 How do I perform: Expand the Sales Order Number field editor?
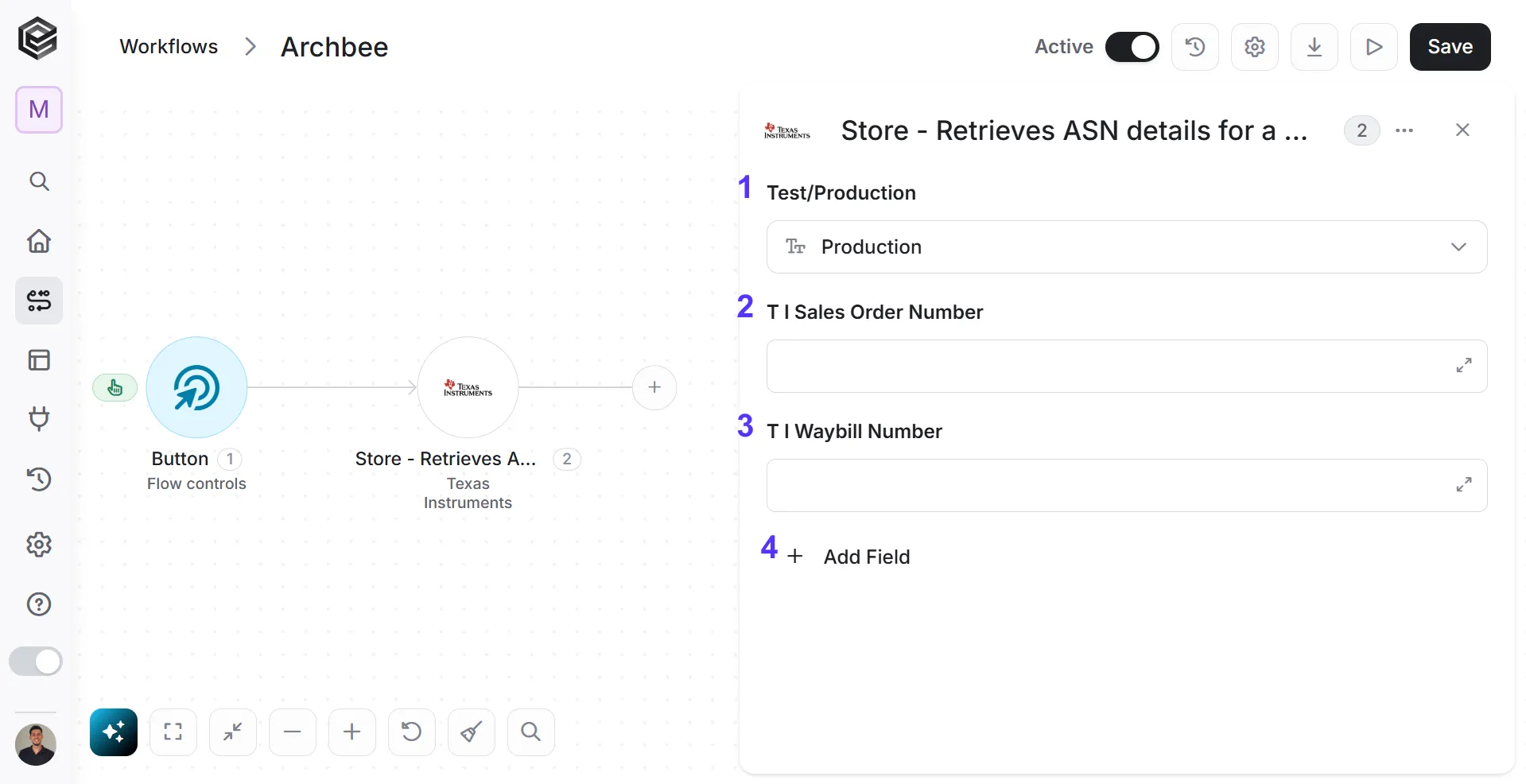1464,366
